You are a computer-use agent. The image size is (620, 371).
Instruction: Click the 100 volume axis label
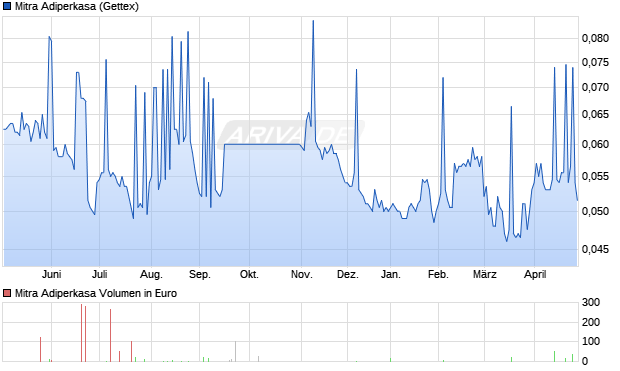point(591,341)
